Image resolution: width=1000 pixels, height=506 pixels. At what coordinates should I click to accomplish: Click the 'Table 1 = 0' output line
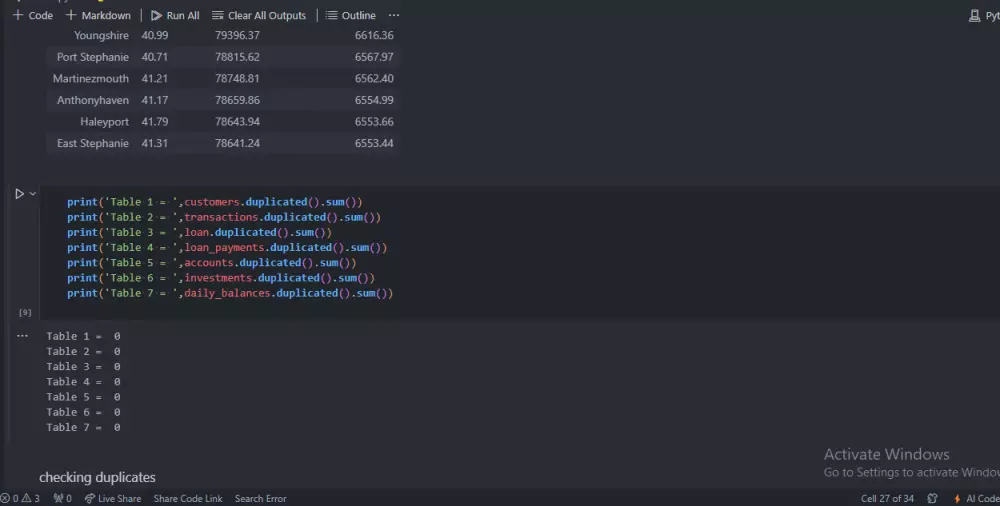[x=83, y=336]
